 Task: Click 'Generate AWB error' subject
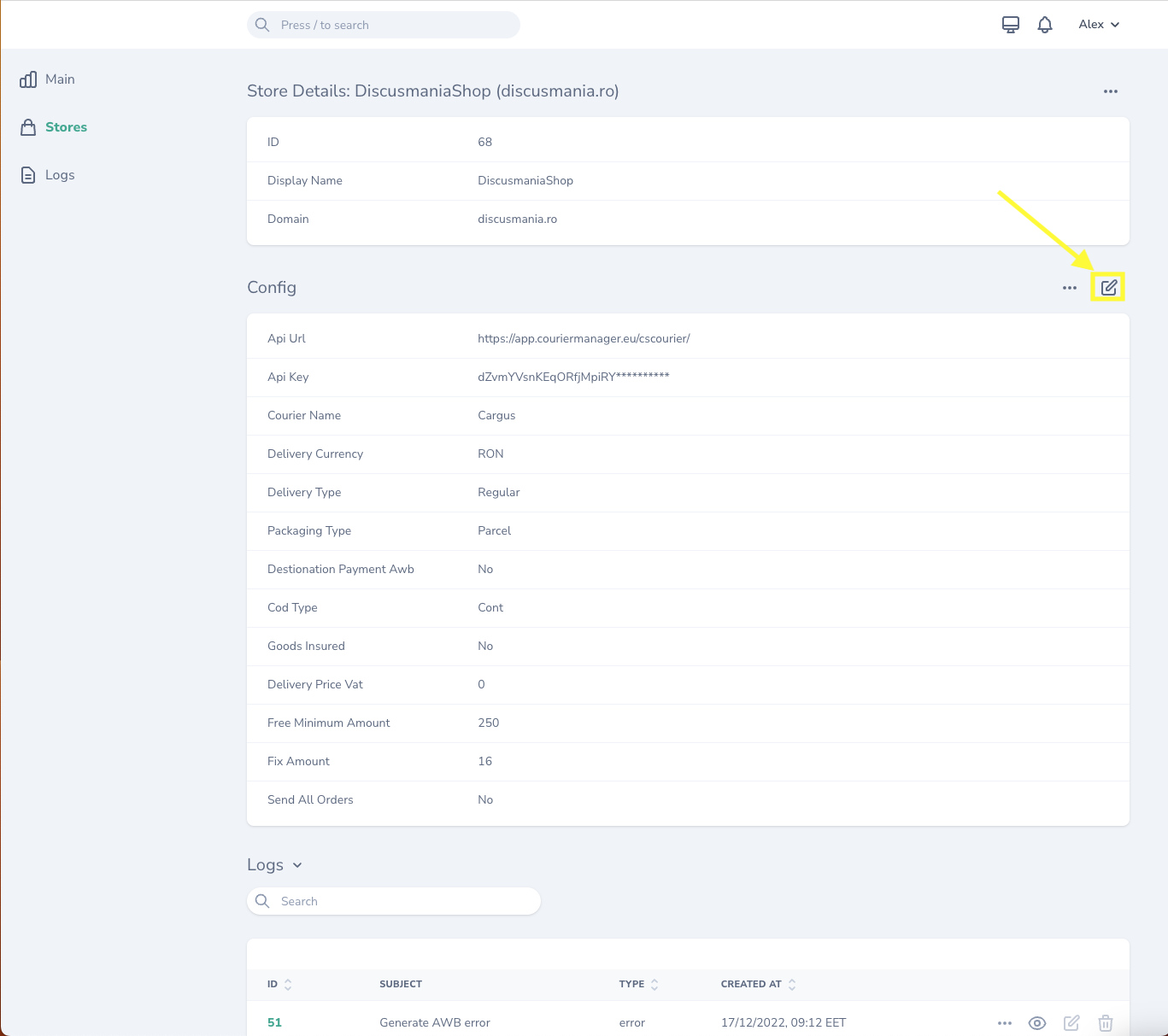point(435,1022)
